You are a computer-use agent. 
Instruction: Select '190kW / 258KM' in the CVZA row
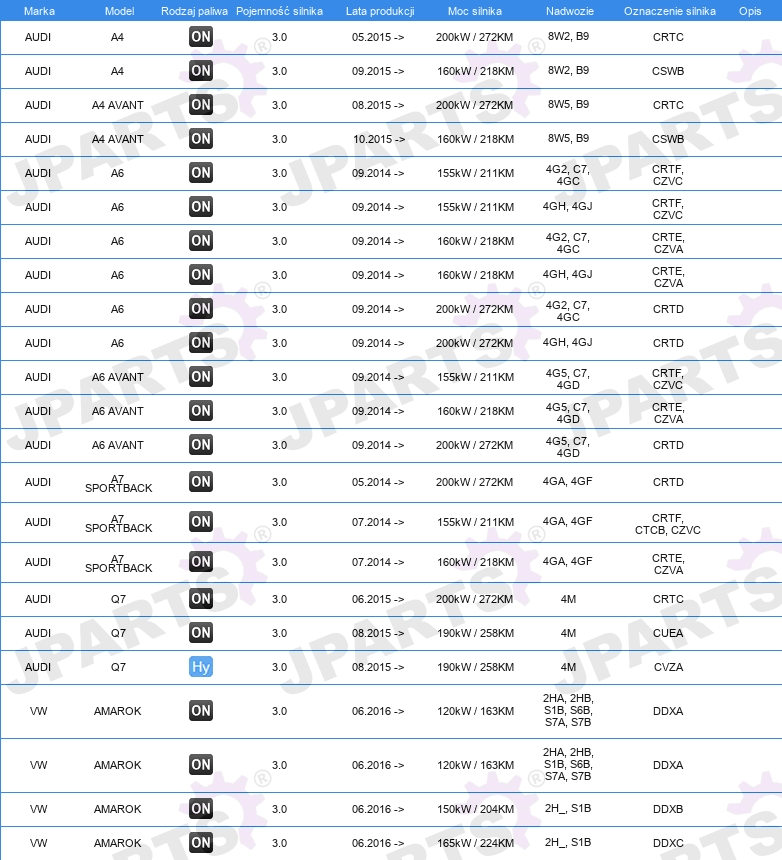pos(475,667)
